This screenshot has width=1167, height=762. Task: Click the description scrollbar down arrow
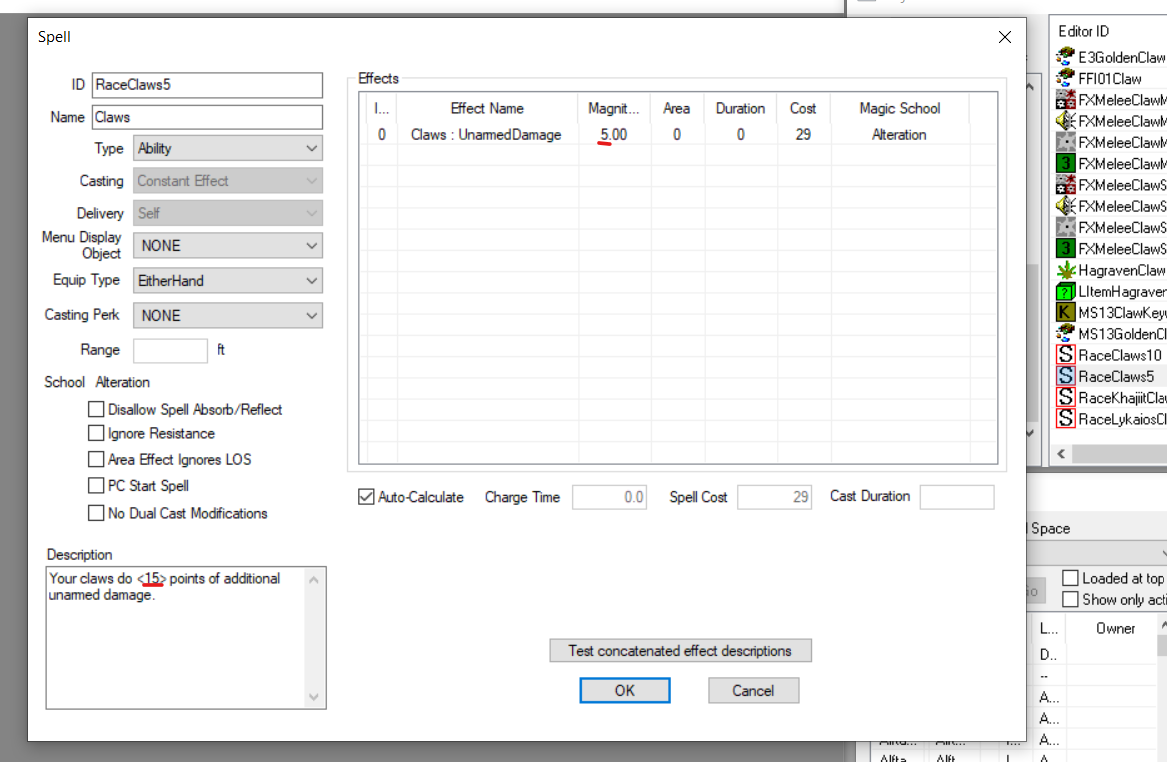314,697
